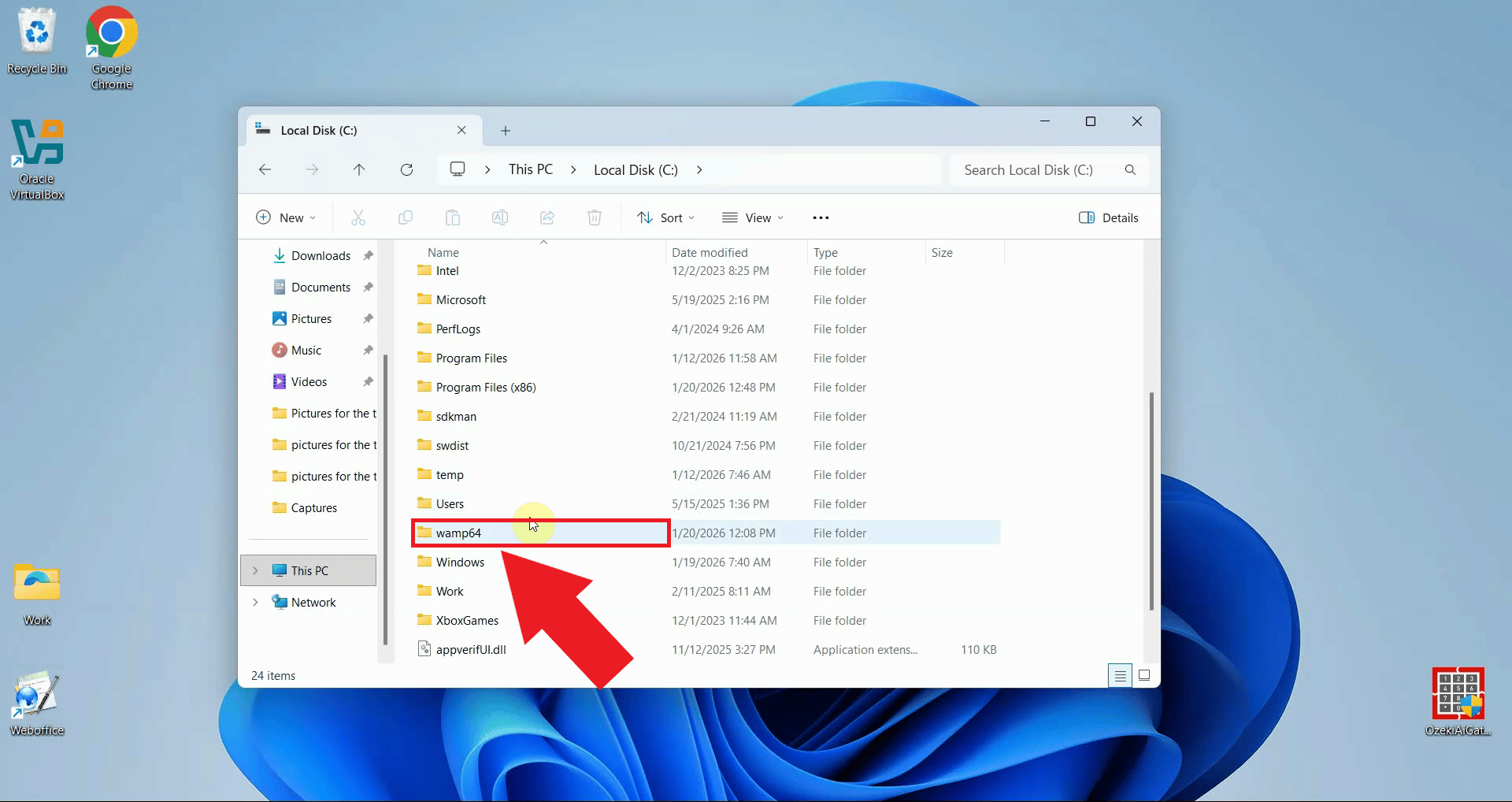Screen dimensions: 1512x802
Task: Go back using the back arrow
Action: coord(265,169)
